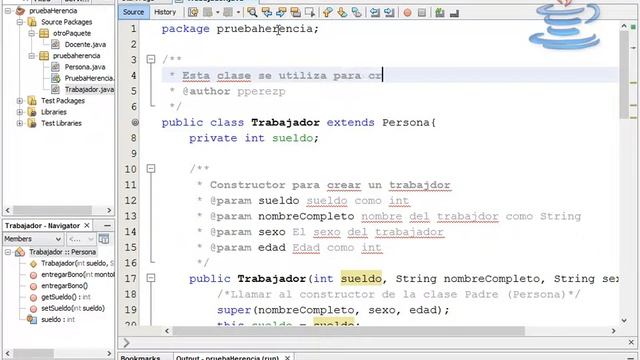640x360 pixels.
Task: Click the Navigator view options icon
Action: [104, 239]
